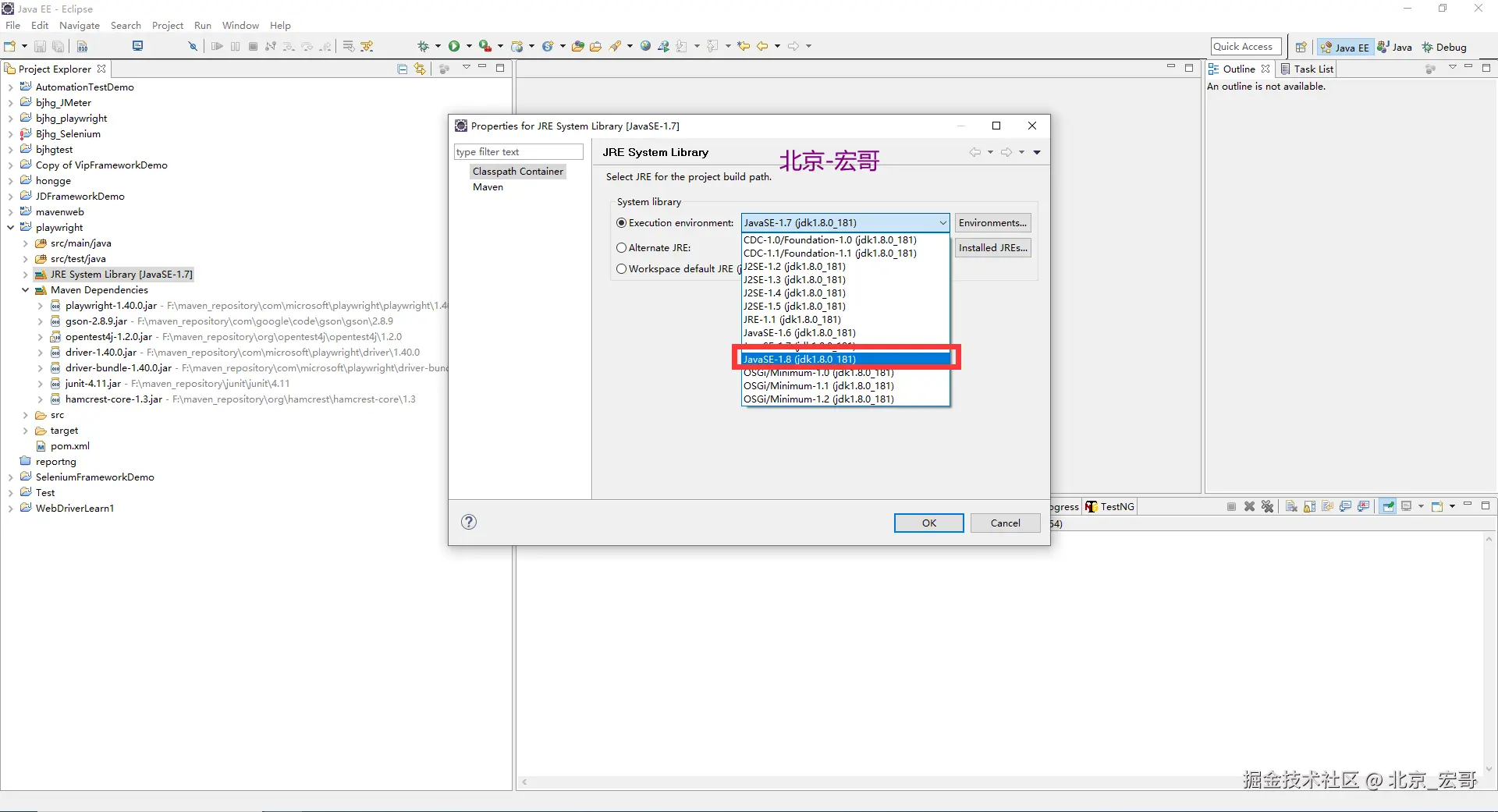This screenshot has height=812, width=1498.
Task: Click the OK button in dialog
Action: coord(928,523)
